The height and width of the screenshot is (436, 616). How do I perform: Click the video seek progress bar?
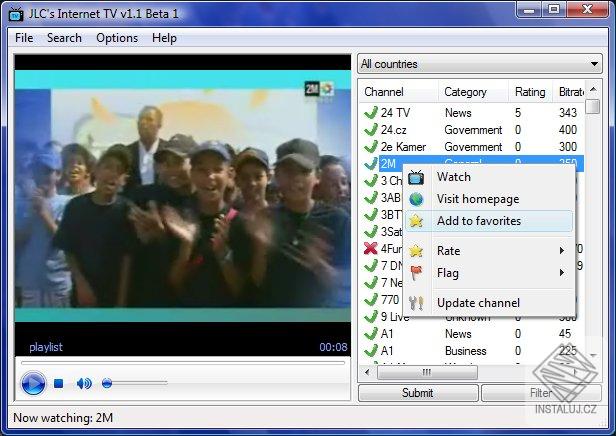(x=183, y=363)
